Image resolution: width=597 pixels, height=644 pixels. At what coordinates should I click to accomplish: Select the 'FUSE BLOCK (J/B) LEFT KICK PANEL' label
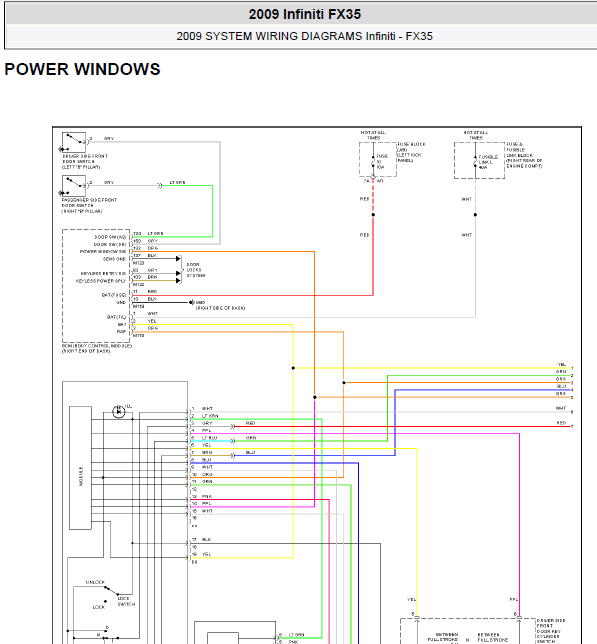(411, 152)
